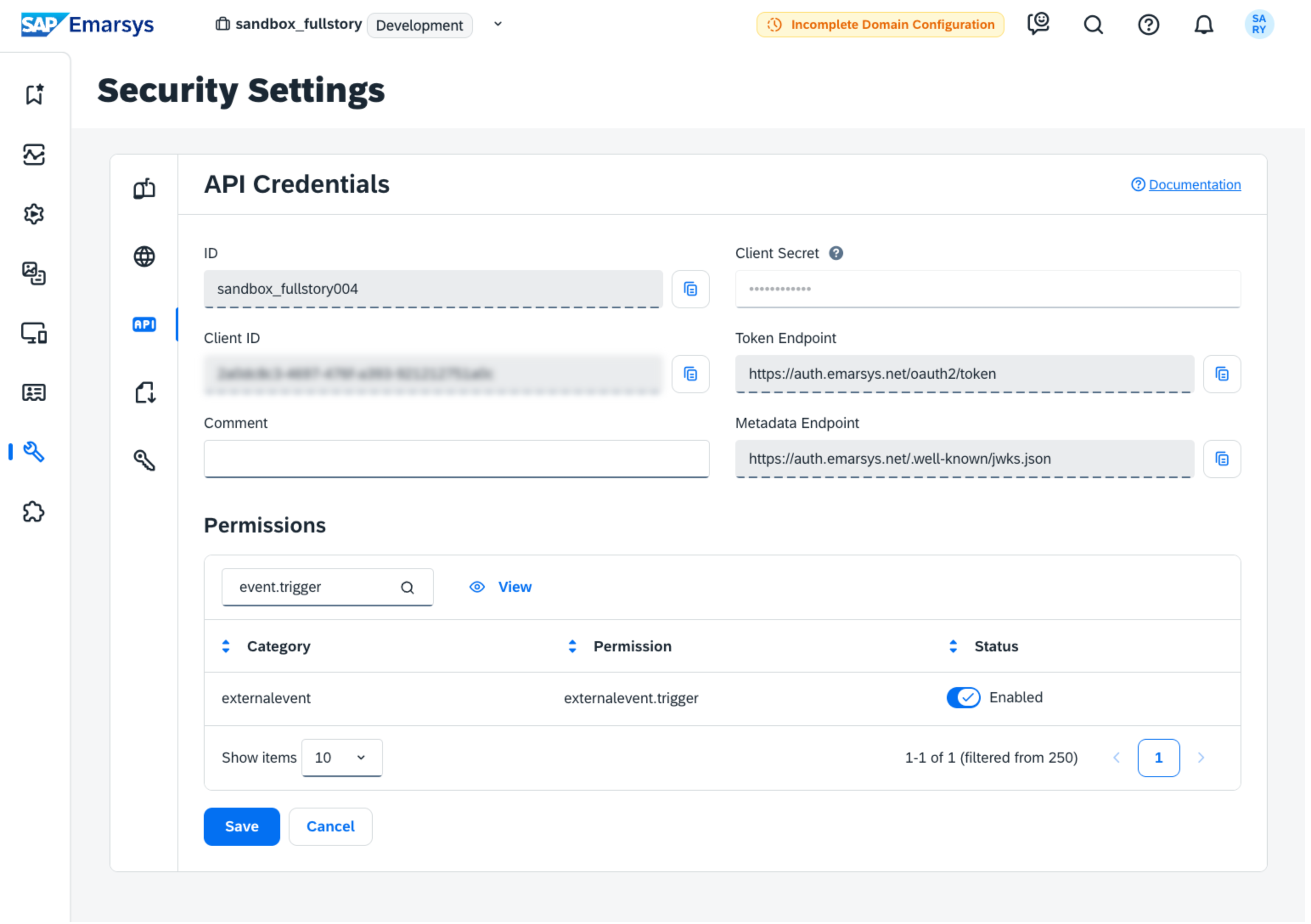Copy the Client ID value
This screenshot has width=1311, height=924.
[690, 374]
